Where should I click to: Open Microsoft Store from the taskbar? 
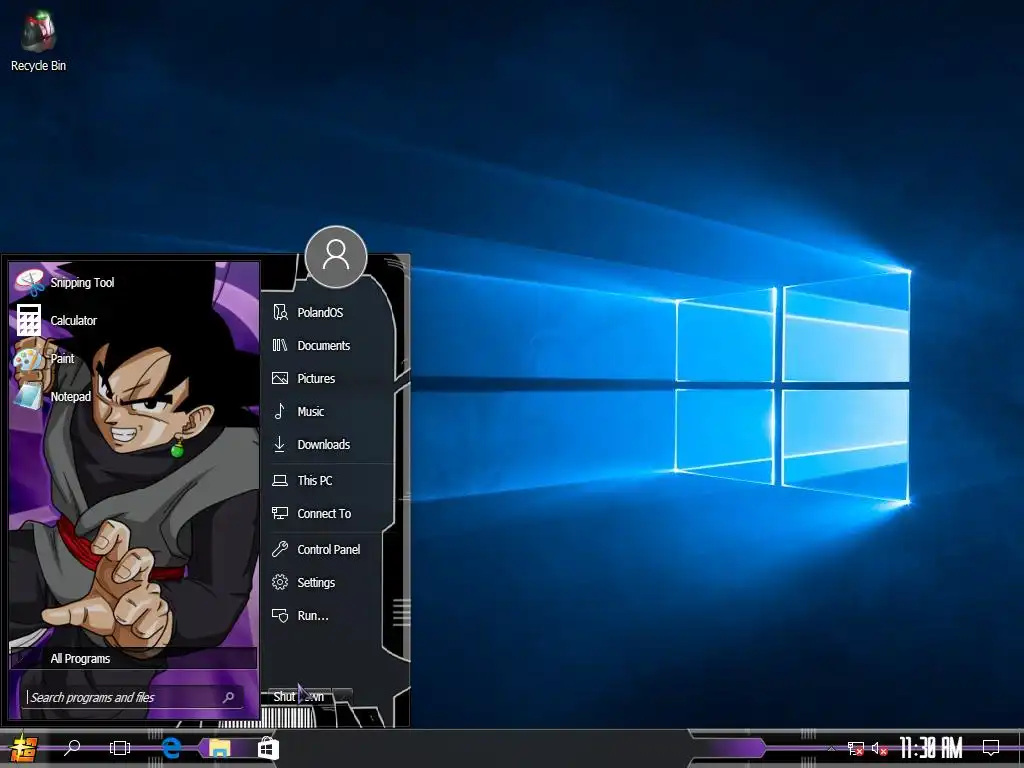tap(268, 748)
